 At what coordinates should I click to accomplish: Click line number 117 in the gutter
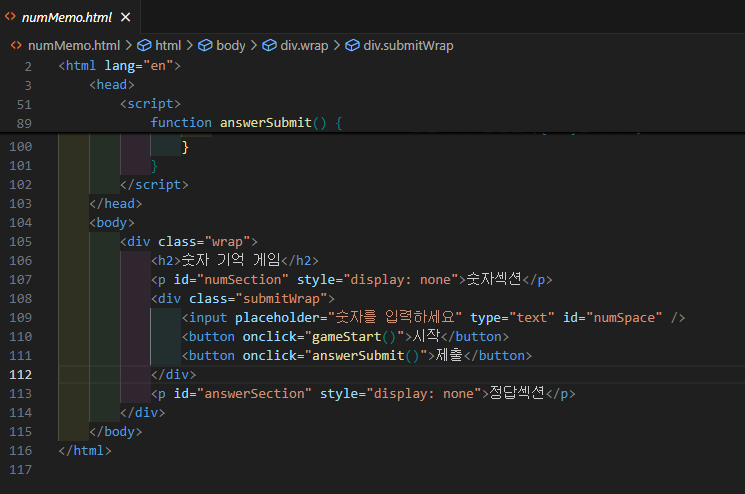pos(20,470)
